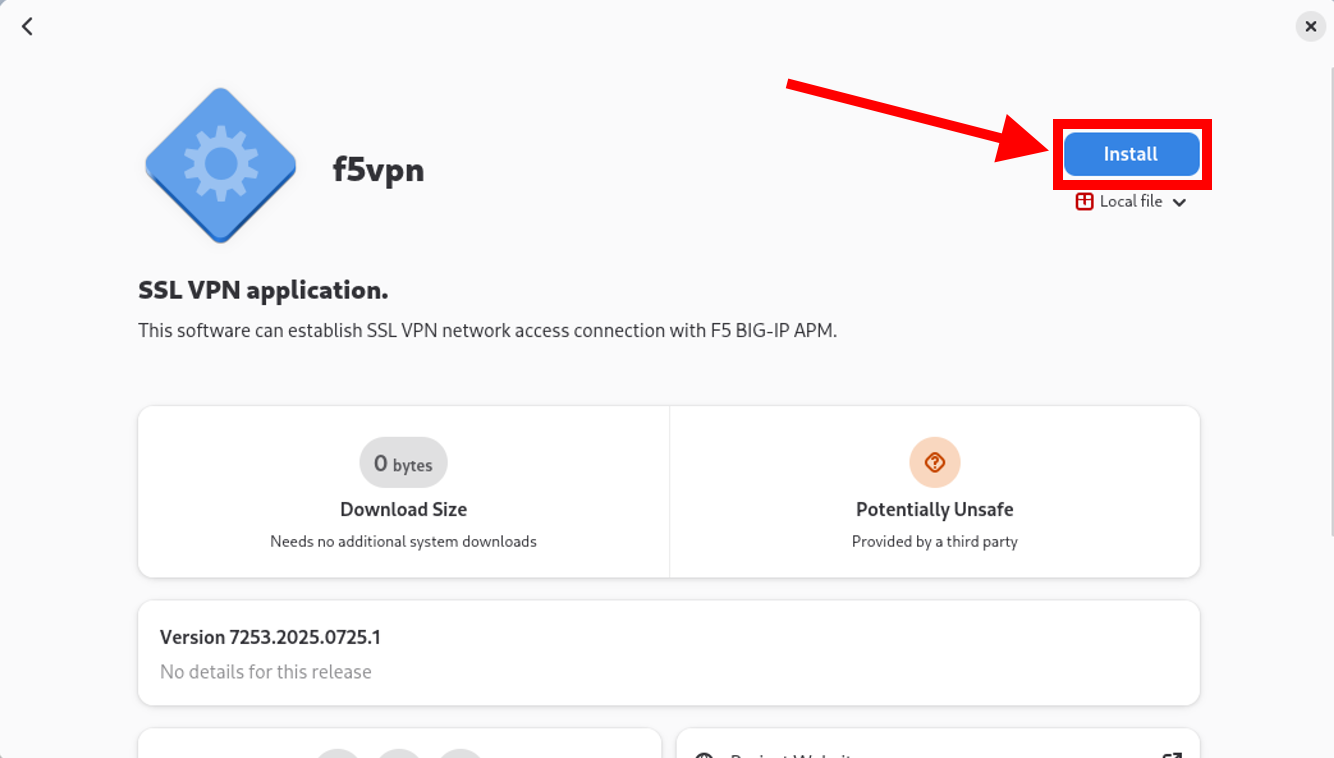
Task: Click the red package icon beside Local file
Action: (x=1084, y=202)
